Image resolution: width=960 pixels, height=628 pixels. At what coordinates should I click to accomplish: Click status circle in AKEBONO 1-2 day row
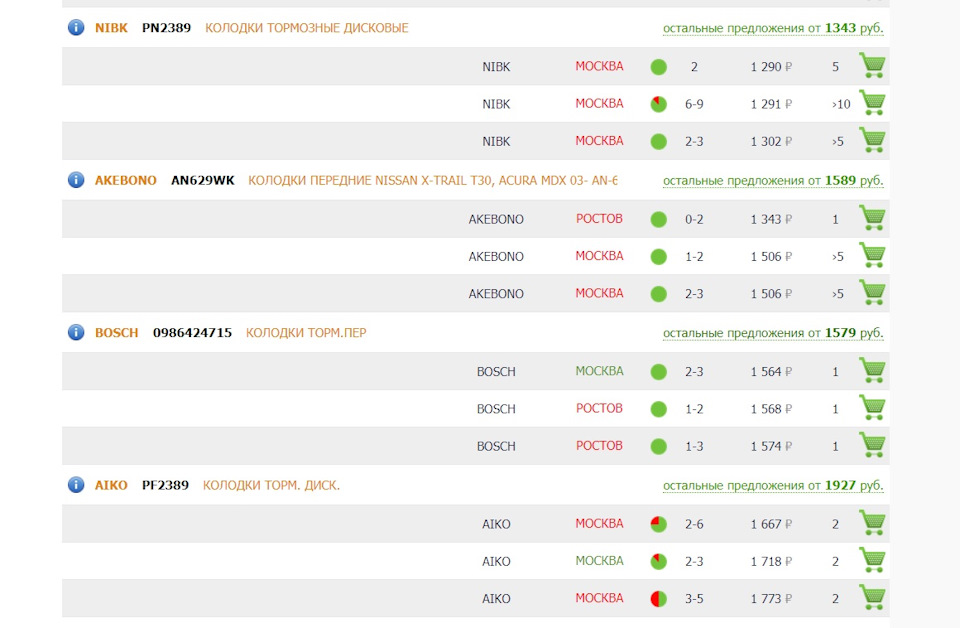point(659,256)
